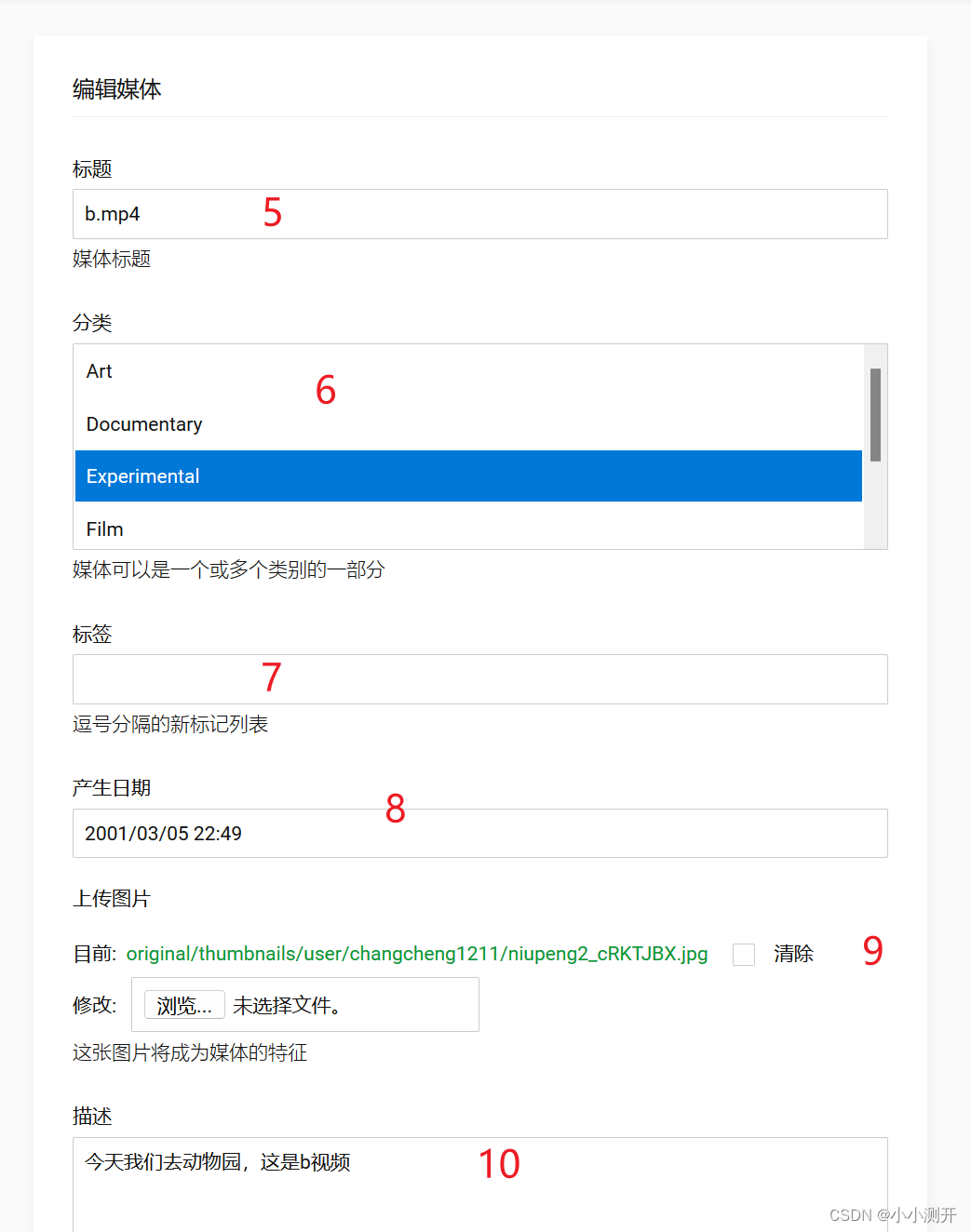Select the Documentary category option
This screenshot has height=1232, width=971.
coord(468,424)
